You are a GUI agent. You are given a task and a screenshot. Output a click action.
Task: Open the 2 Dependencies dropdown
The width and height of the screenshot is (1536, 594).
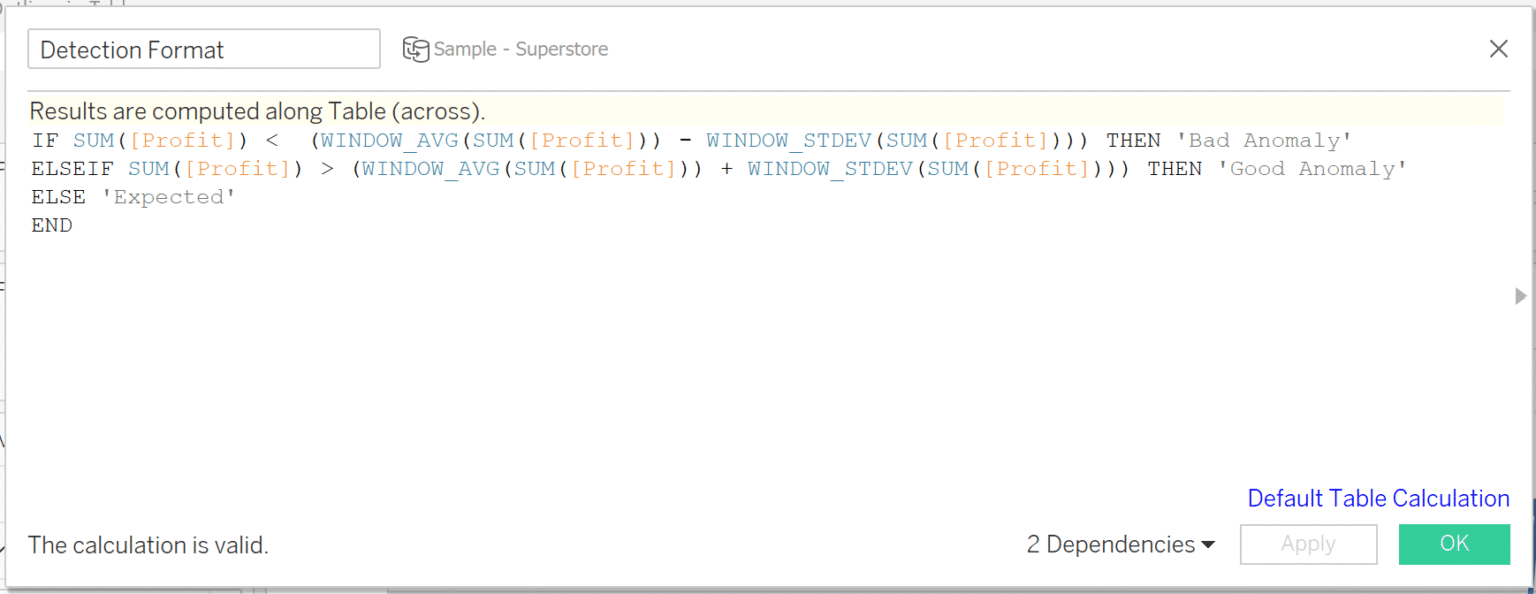coord(1120,544)
